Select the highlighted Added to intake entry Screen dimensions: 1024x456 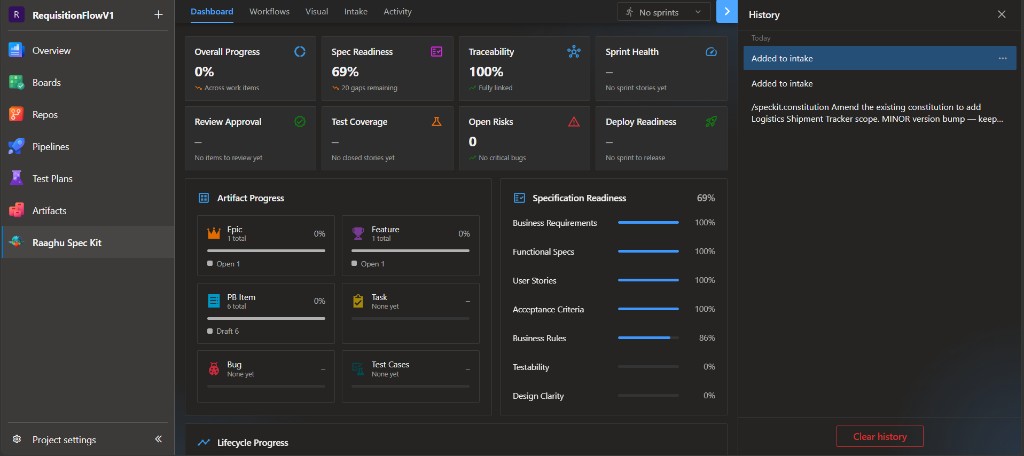tap(880, 58)
